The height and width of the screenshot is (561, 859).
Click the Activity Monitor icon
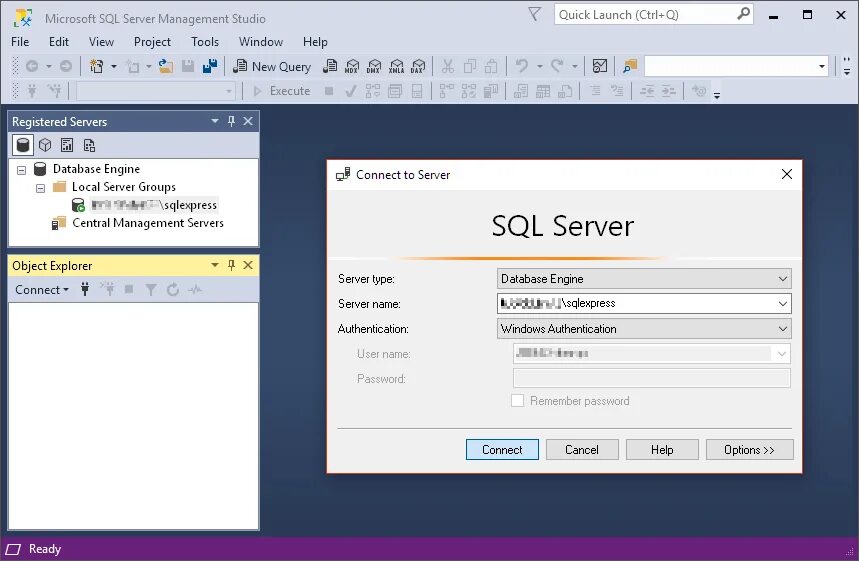tap(600, 66)
